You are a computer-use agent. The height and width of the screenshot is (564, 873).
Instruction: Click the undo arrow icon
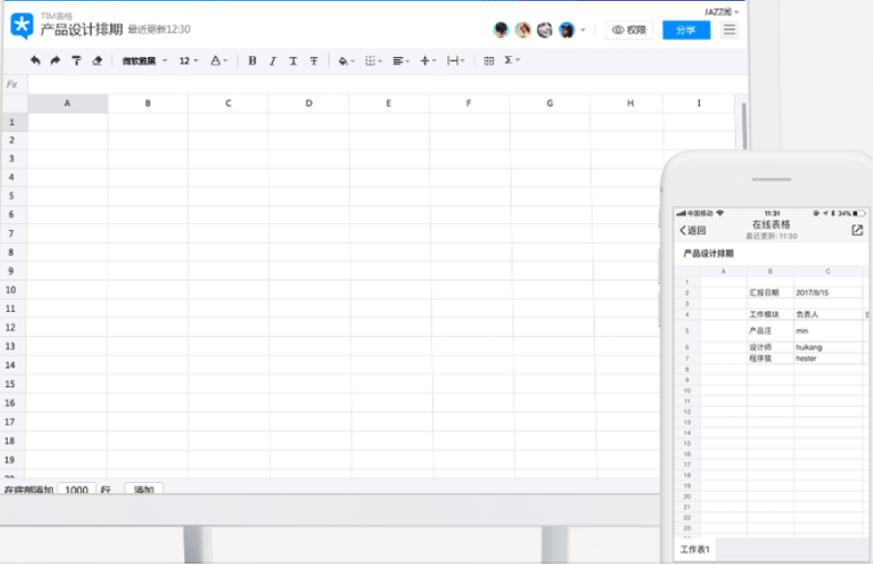[x=35, y=61]
